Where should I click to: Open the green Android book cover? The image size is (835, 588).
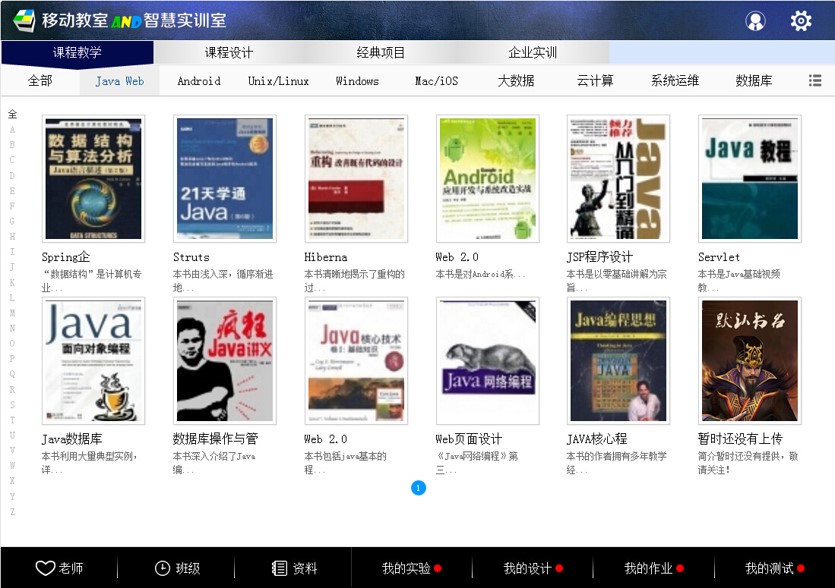(487, 178)
